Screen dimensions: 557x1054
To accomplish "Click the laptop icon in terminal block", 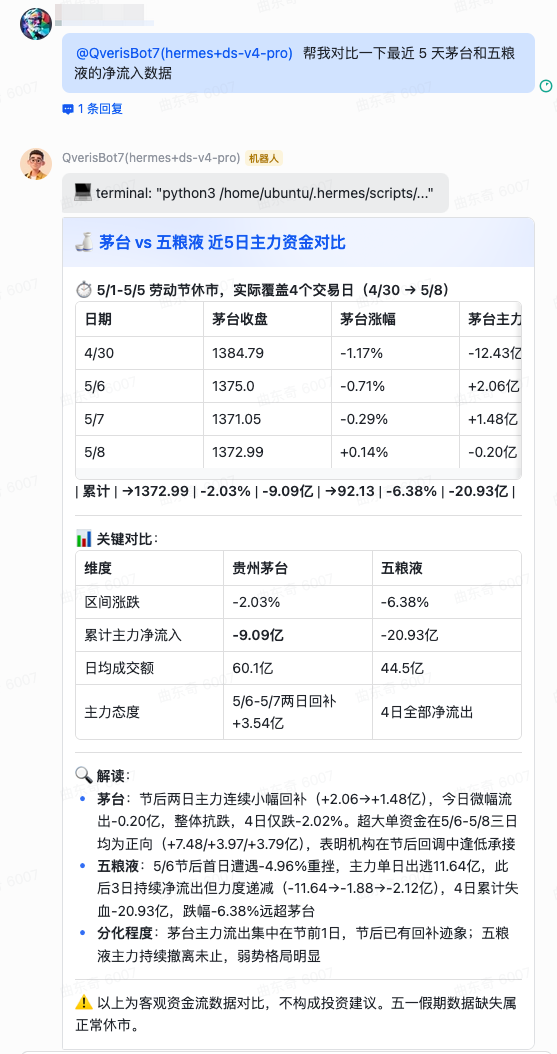I will 83,193.
